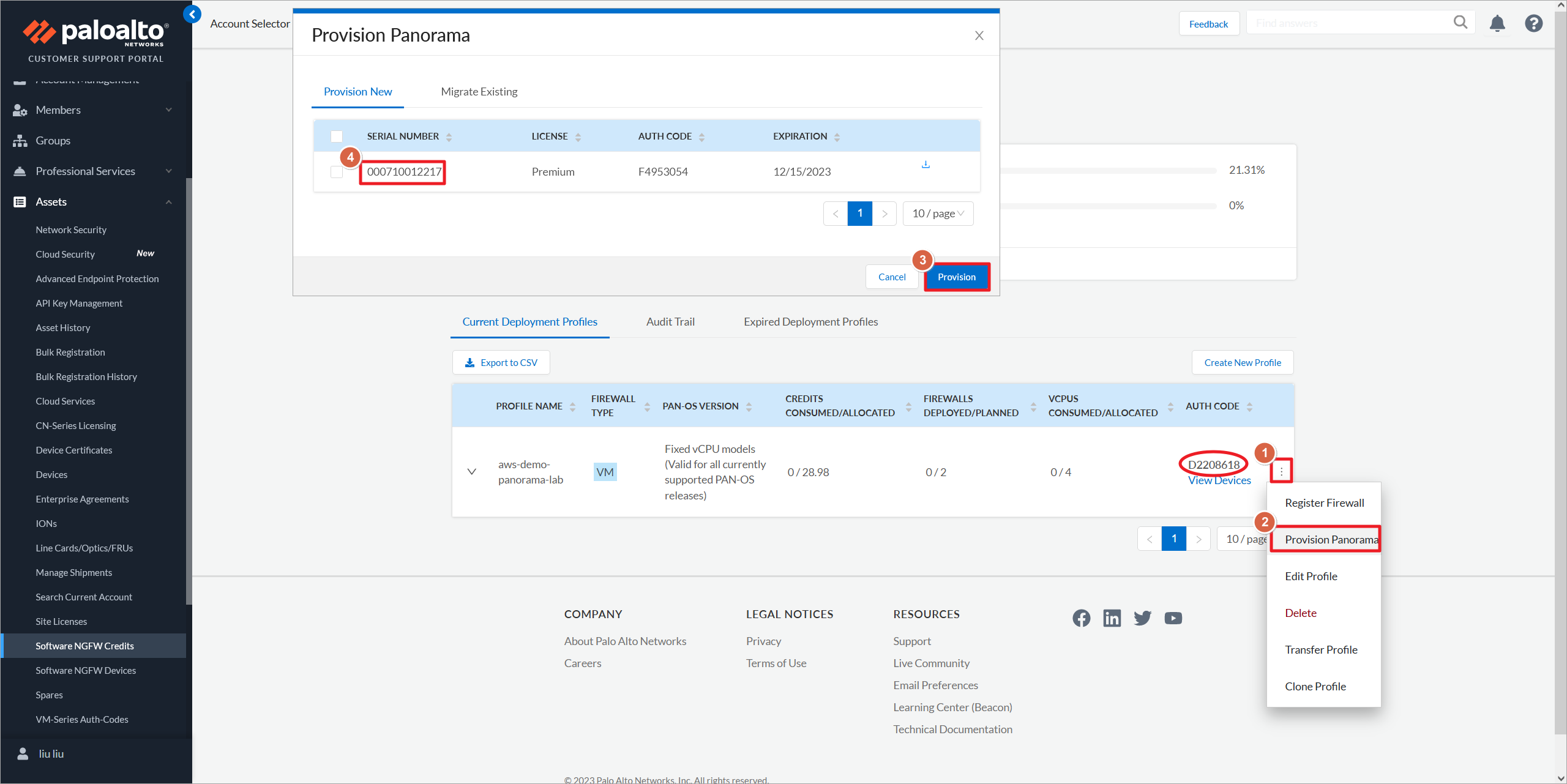Open Expired Deployment Profiles tab
The image size is (1567, 784).
pyautogui.click(x=810, y=322)
